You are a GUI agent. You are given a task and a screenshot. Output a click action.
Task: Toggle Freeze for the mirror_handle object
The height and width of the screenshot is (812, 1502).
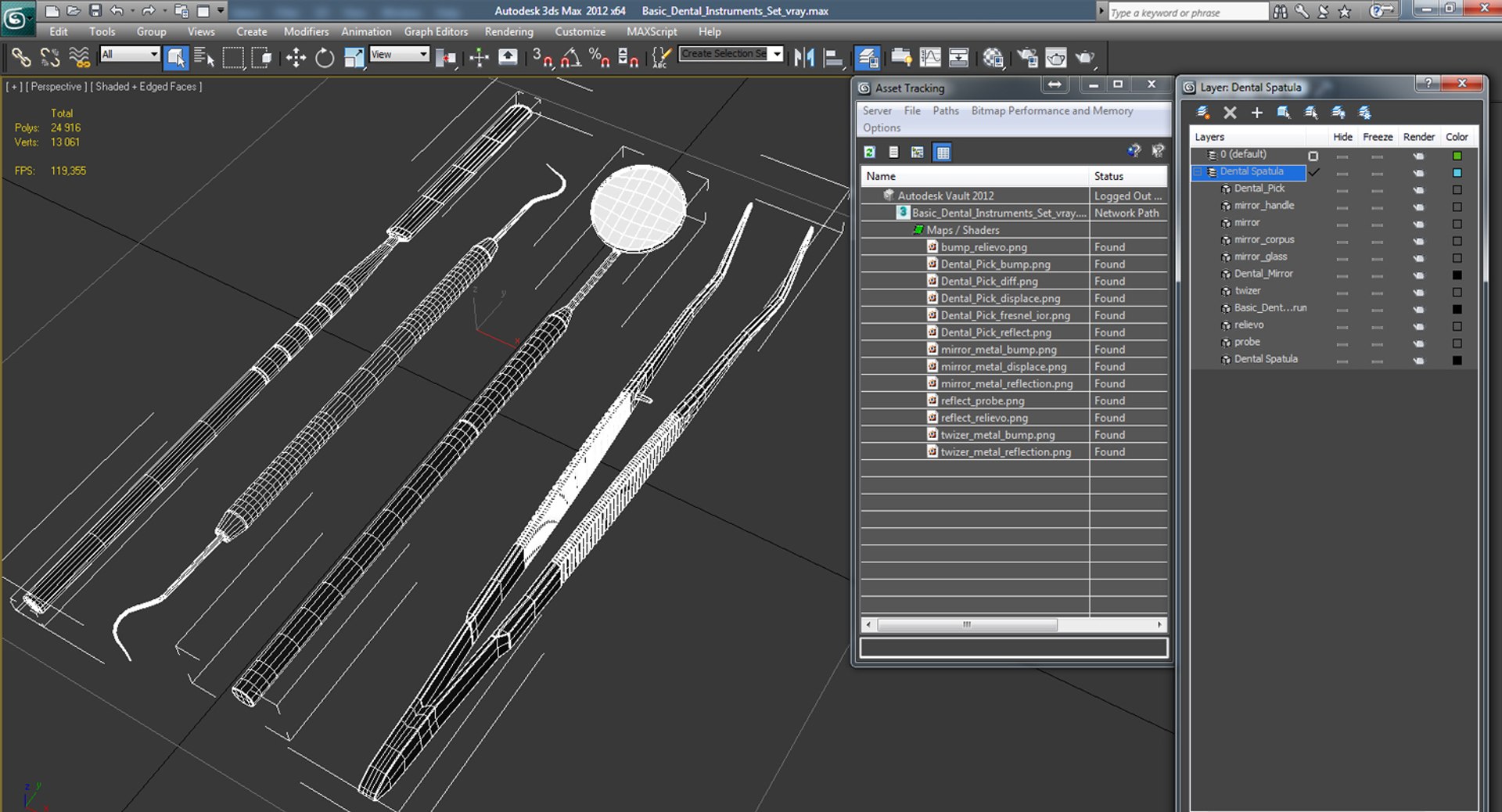pos(1377,207)
